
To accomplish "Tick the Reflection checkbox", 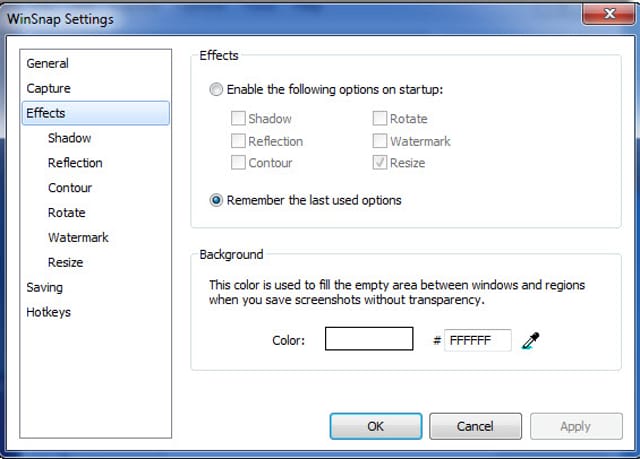I will 238,141.
